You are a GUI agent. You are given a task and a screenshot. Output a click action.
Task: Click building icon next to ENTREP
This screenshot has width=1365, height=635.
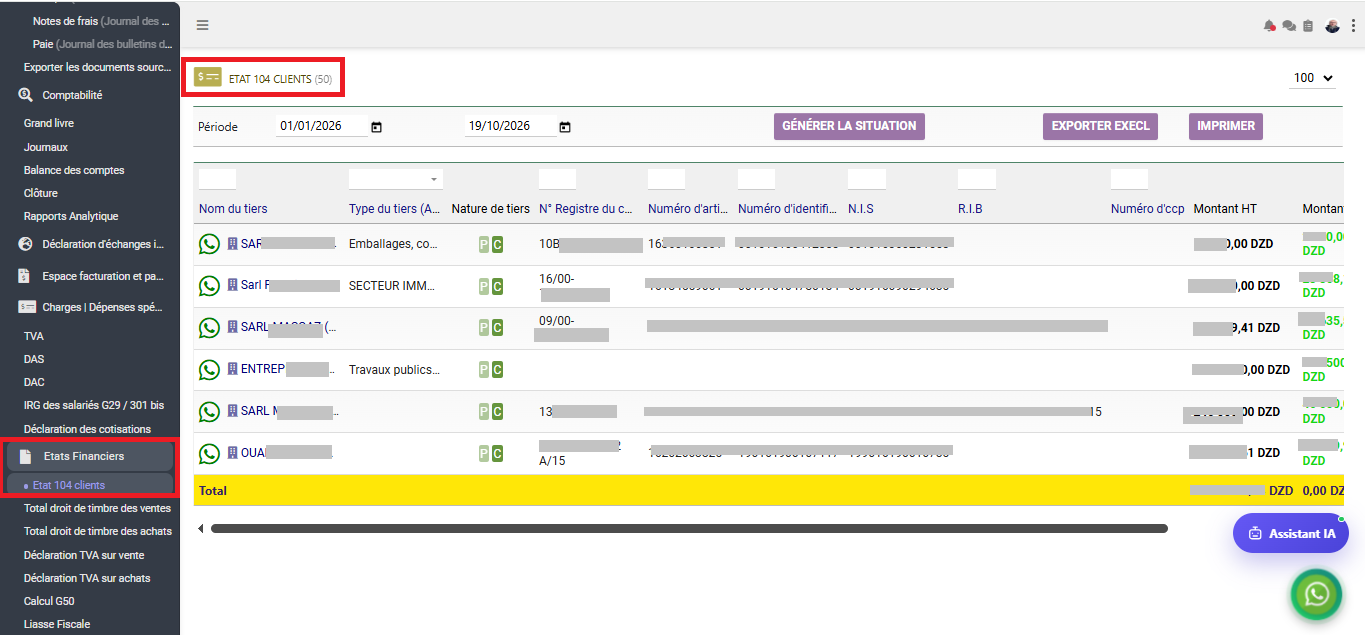[x=233, y=369]
